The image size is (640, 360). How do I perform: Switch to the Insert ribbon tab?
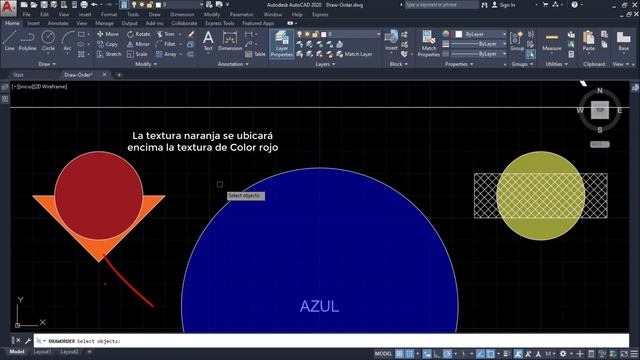[x=33, y=23]
